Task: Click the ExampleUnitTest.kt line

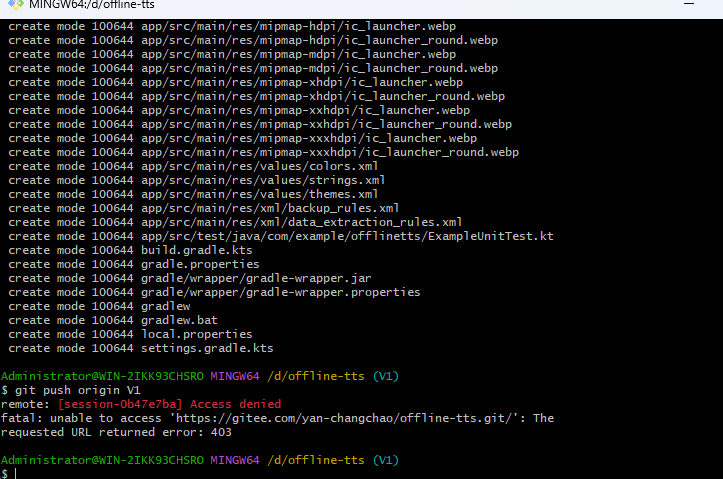Action: 281,236
